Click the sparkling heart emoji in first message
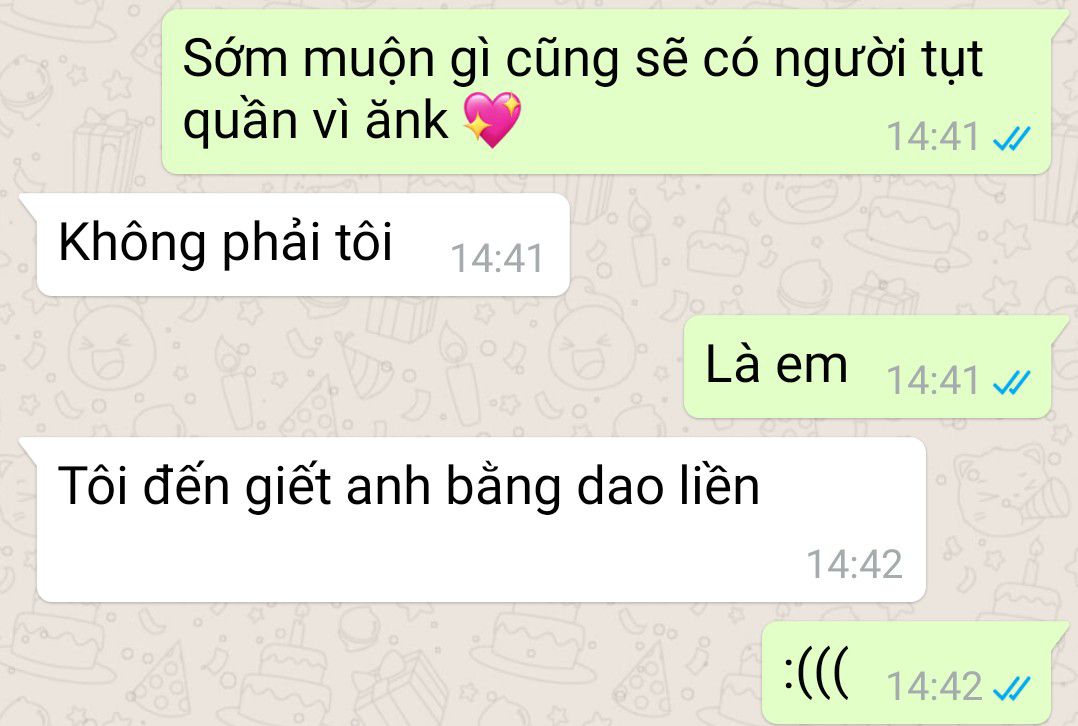This screenshot has height=726, width=1078. point(492,120)
